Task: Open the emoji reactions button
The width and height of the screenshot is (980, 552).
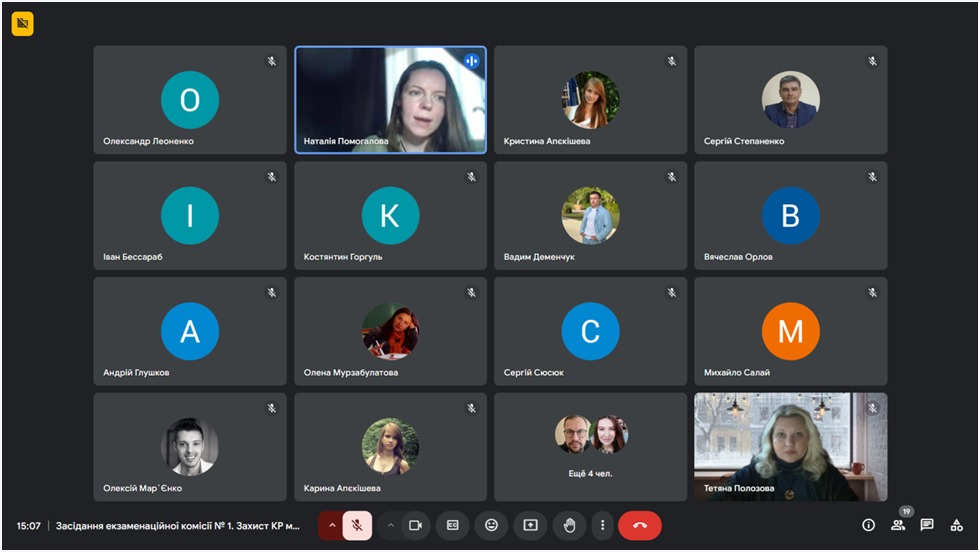Action: pos(491,525)
